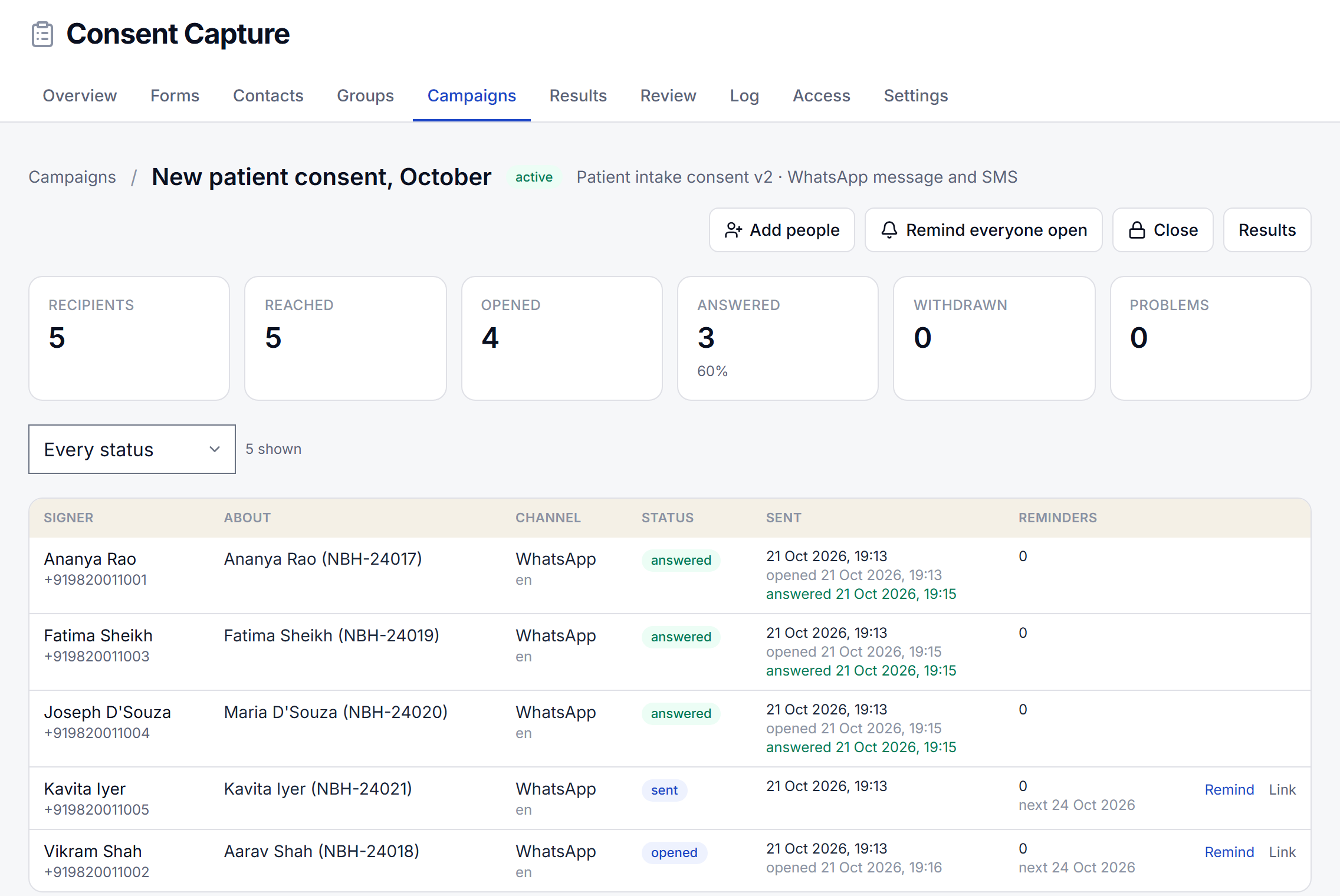
Task: Click the add-person icon in Add people
Action: click(x=733, y=230)
